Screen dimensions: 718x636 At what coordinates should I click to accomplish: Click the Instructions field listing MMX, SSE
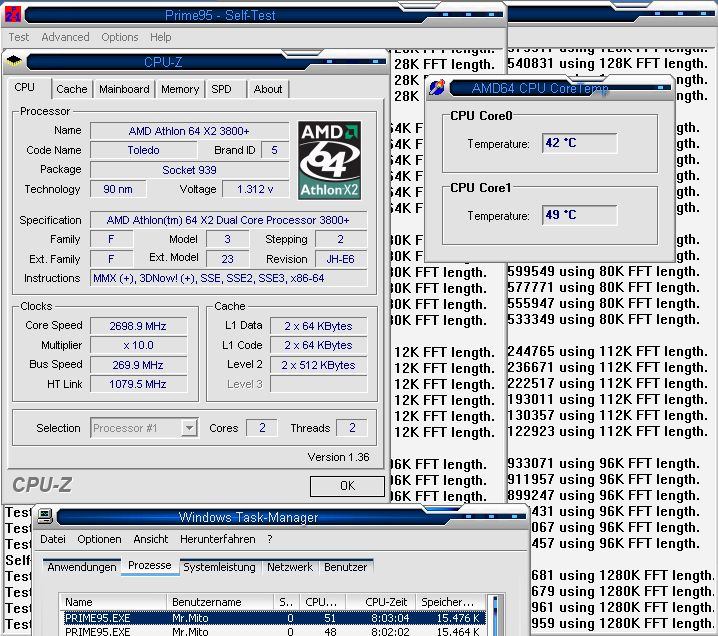[x=228, y=278]
